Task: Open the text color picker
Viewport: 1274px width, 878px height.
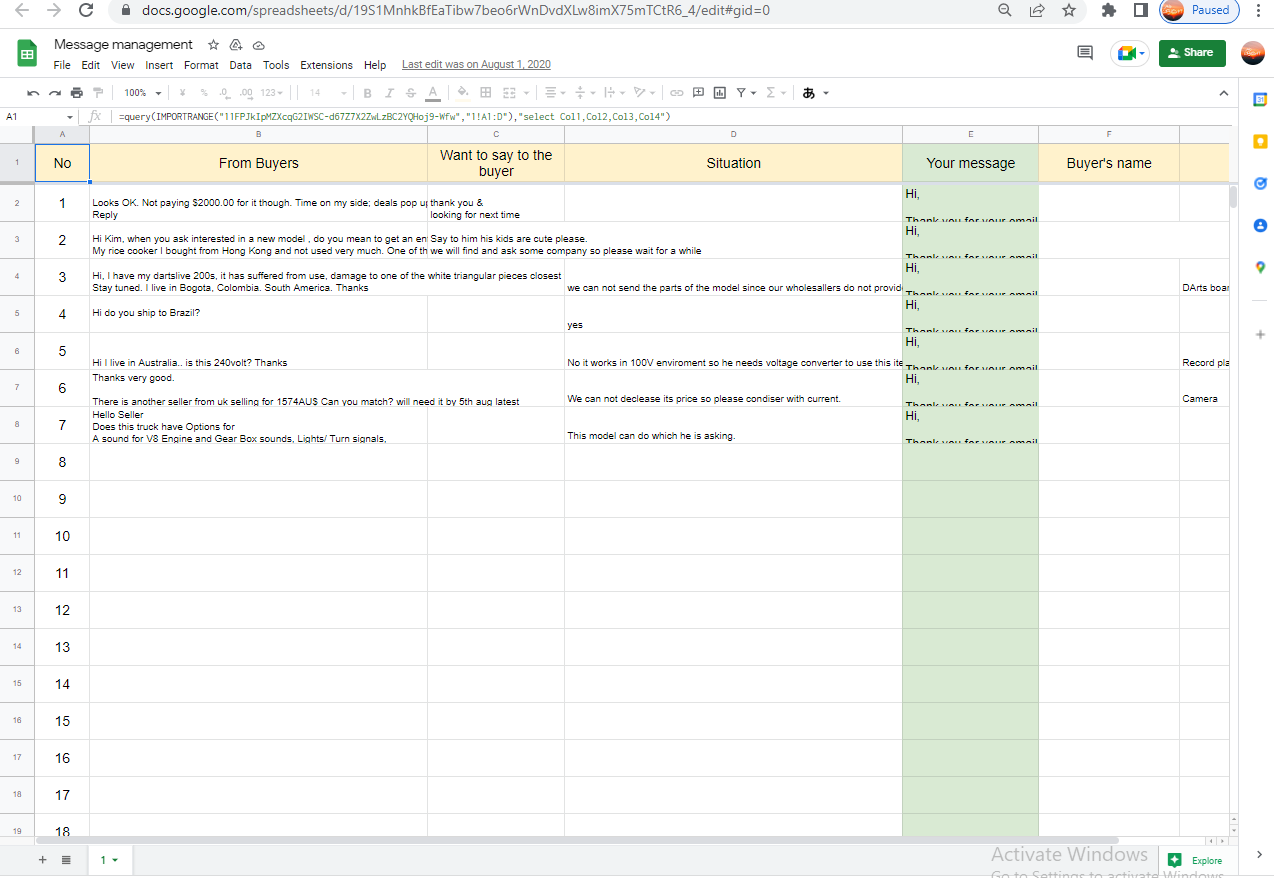Action: coord(432,93)
